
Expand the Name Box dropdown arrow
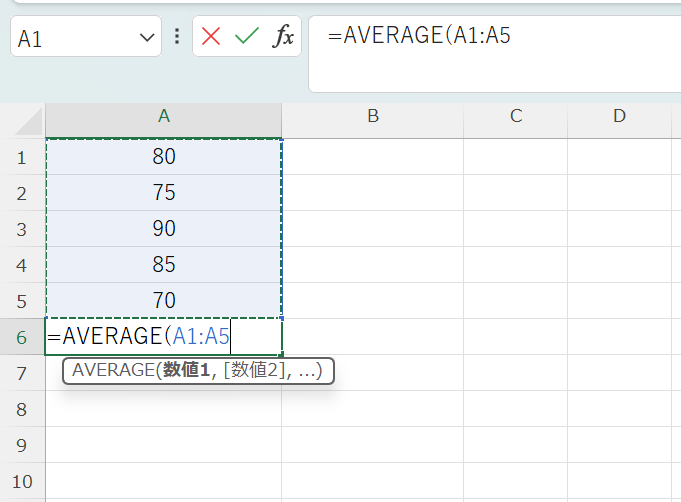coord(147,38)
